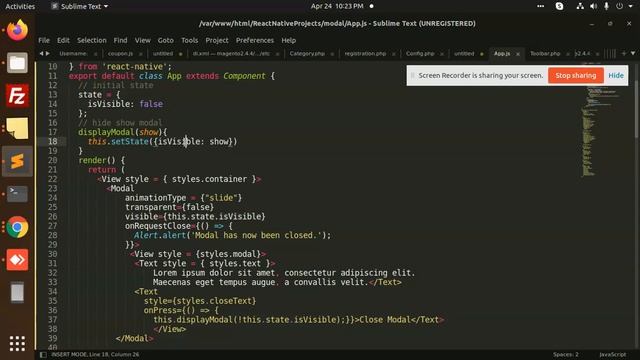
Task: Open the Find menu
Action: point(120,40)
